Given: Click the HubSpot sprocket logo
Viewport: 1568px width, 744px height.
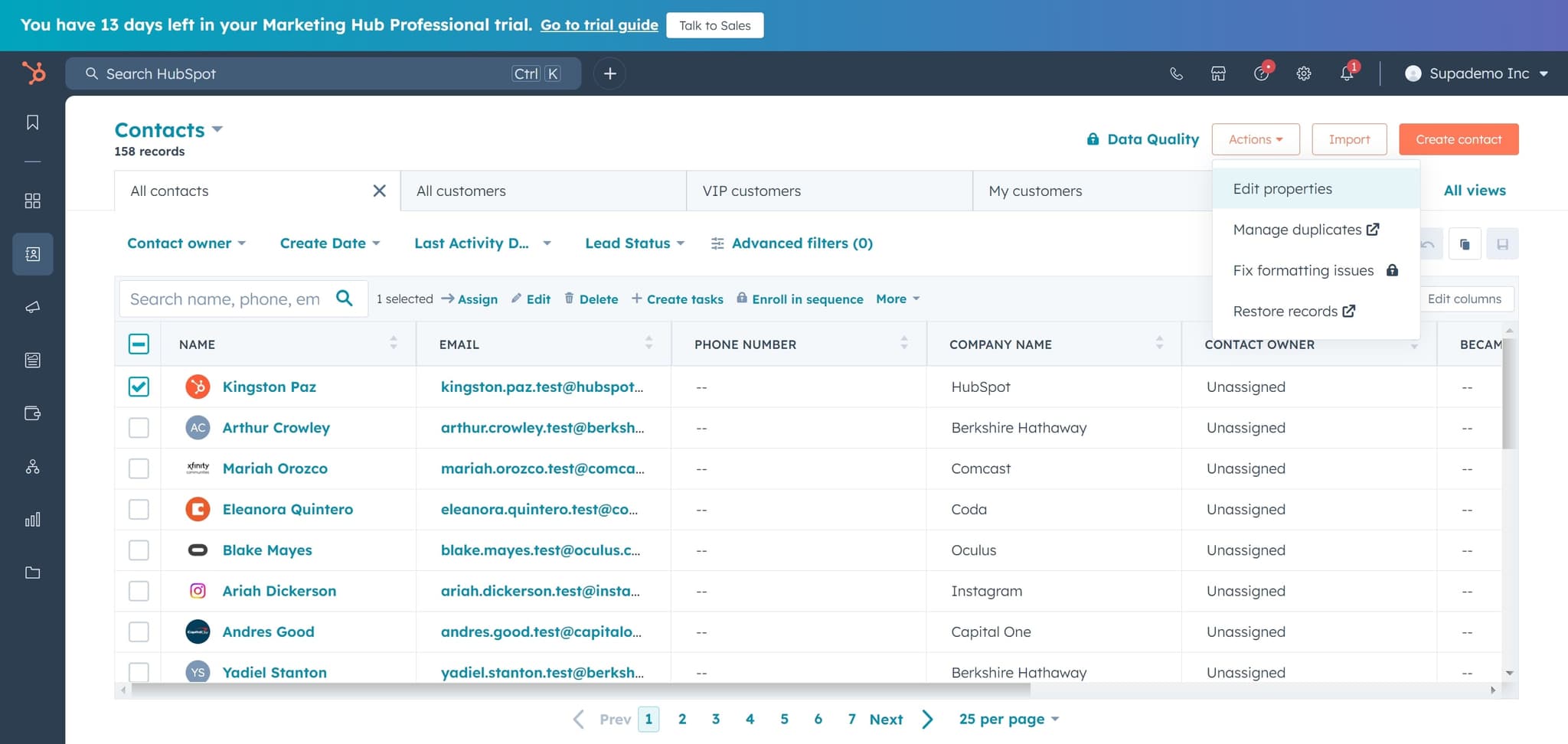Looking at the screenshot, I should pyautogui.click(x=34, y=73).
